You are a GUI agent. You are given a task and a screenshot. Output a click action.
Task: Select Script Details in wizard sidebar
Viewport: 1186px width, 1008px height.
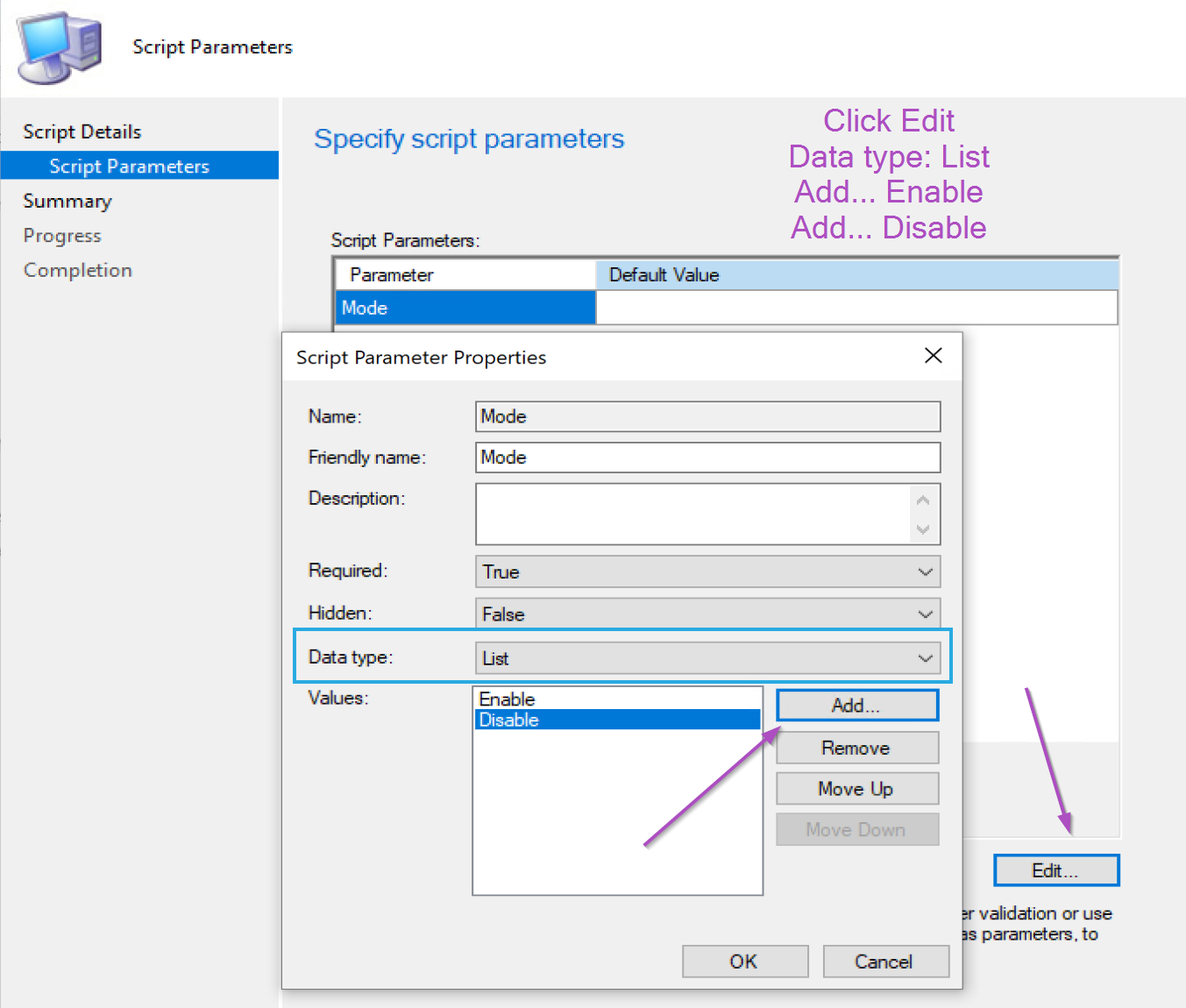82,131
